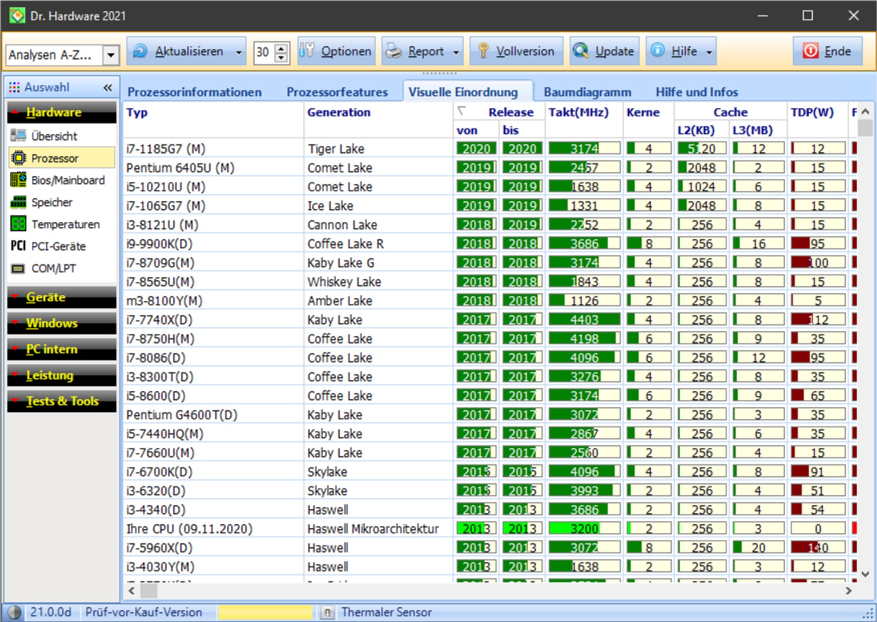Viewport: 877px width, 622px height.
Task: Select the Speicher memory item
Action: click(x=51, y=202)
